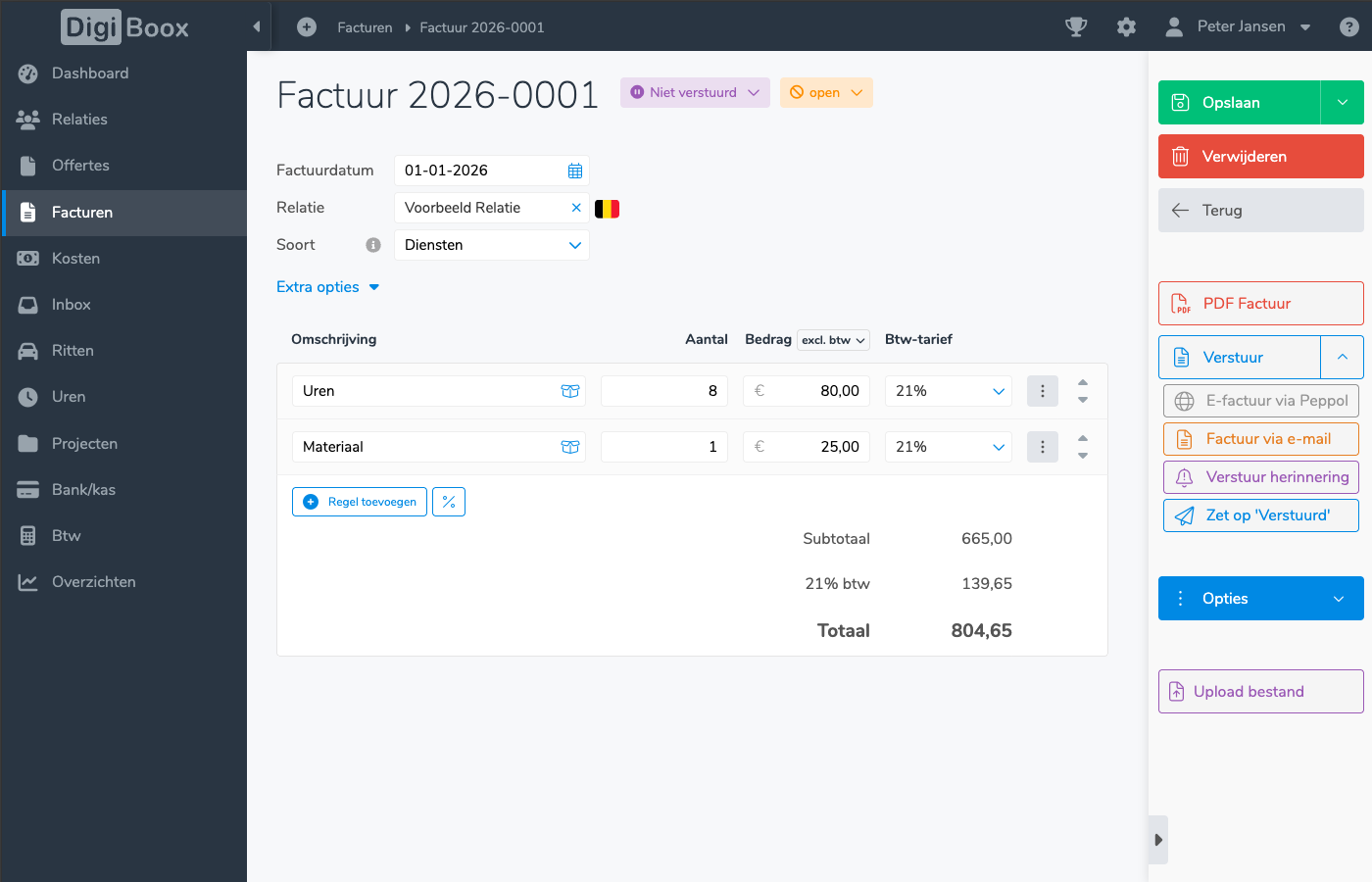Screen dimensions: 1372x882
Task: Click the plus icon in top bar
Action: click(x=307, y=27)
